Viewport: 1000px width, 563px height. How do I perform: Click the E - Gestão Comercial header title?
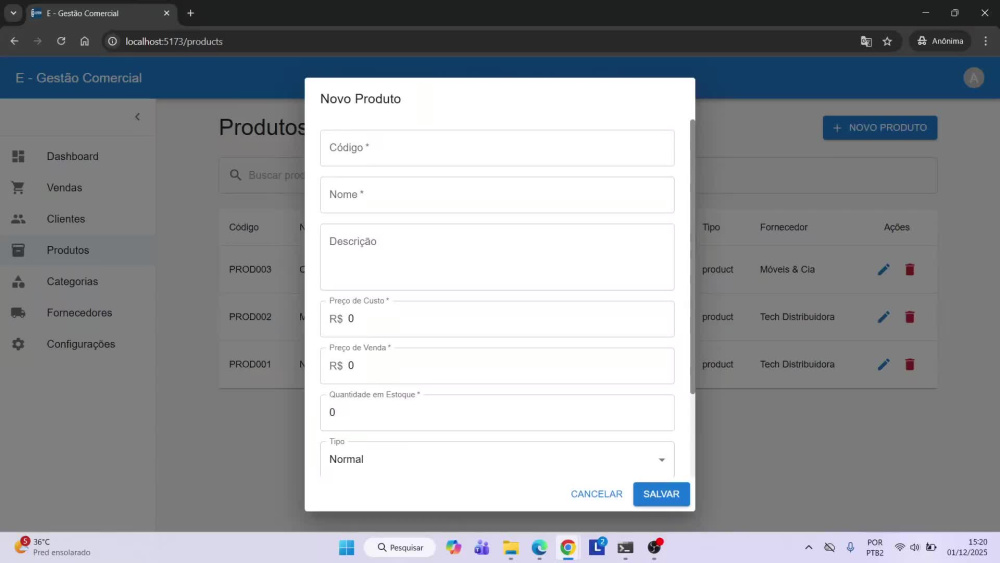[78, 78]
